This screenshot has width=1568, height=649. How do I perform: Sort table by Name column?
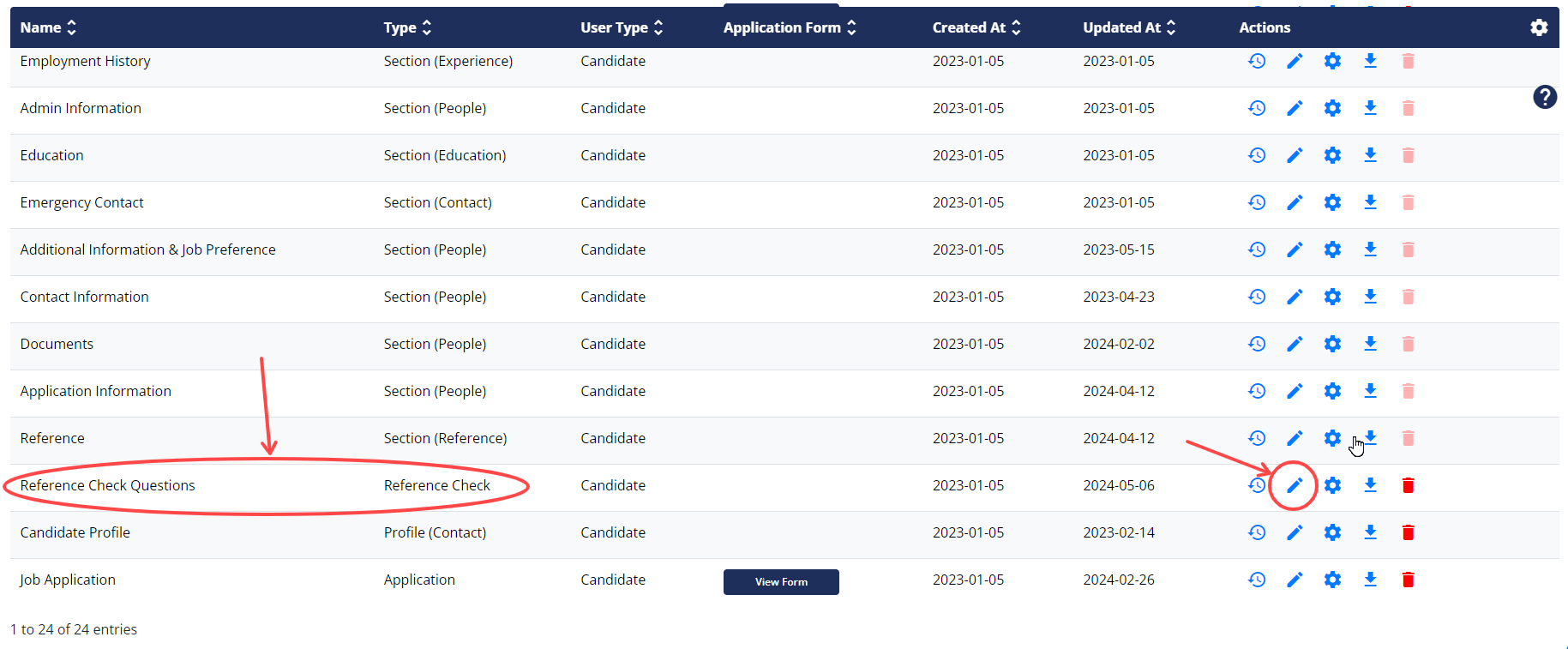coord(48,27)
